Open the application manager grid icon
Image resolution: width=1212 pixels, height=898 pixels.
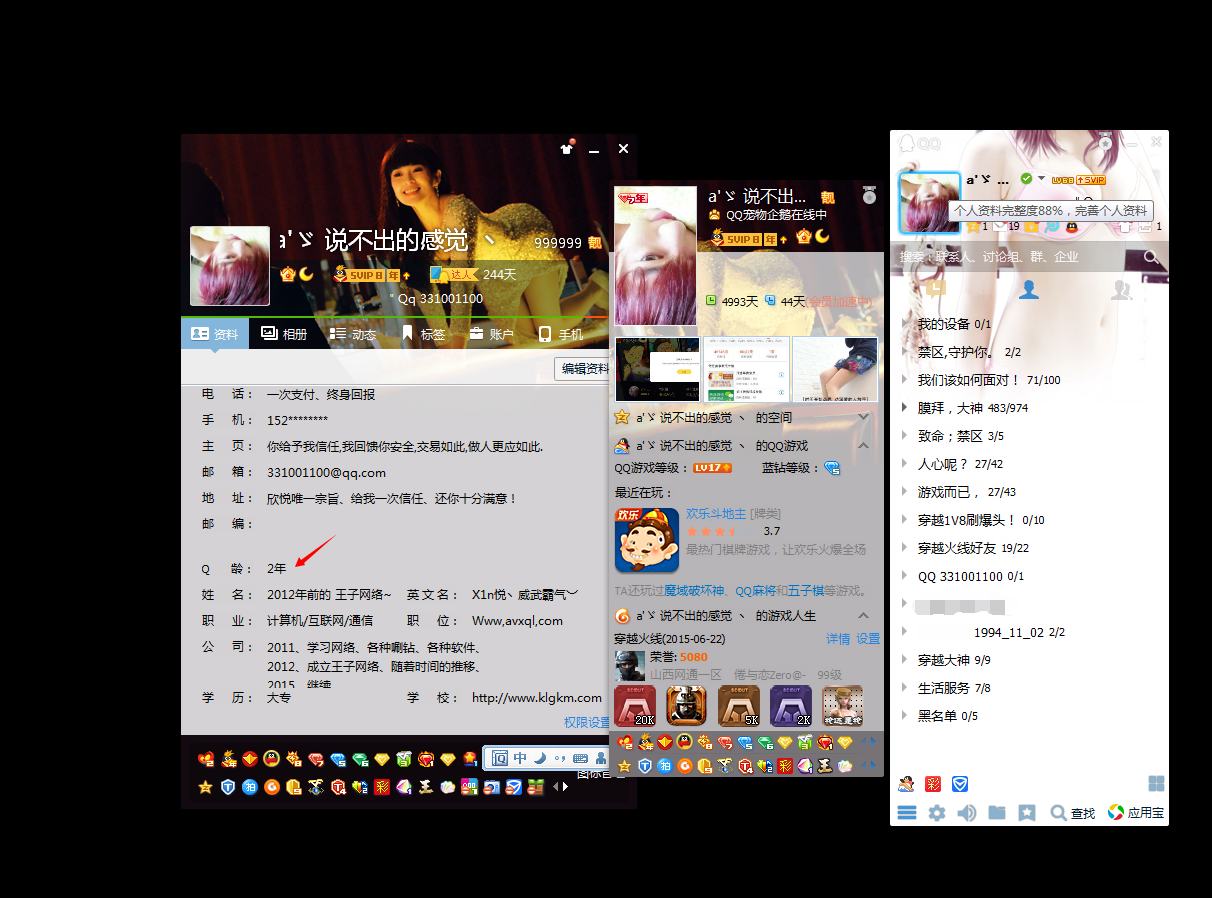(x=1156, y=784)
